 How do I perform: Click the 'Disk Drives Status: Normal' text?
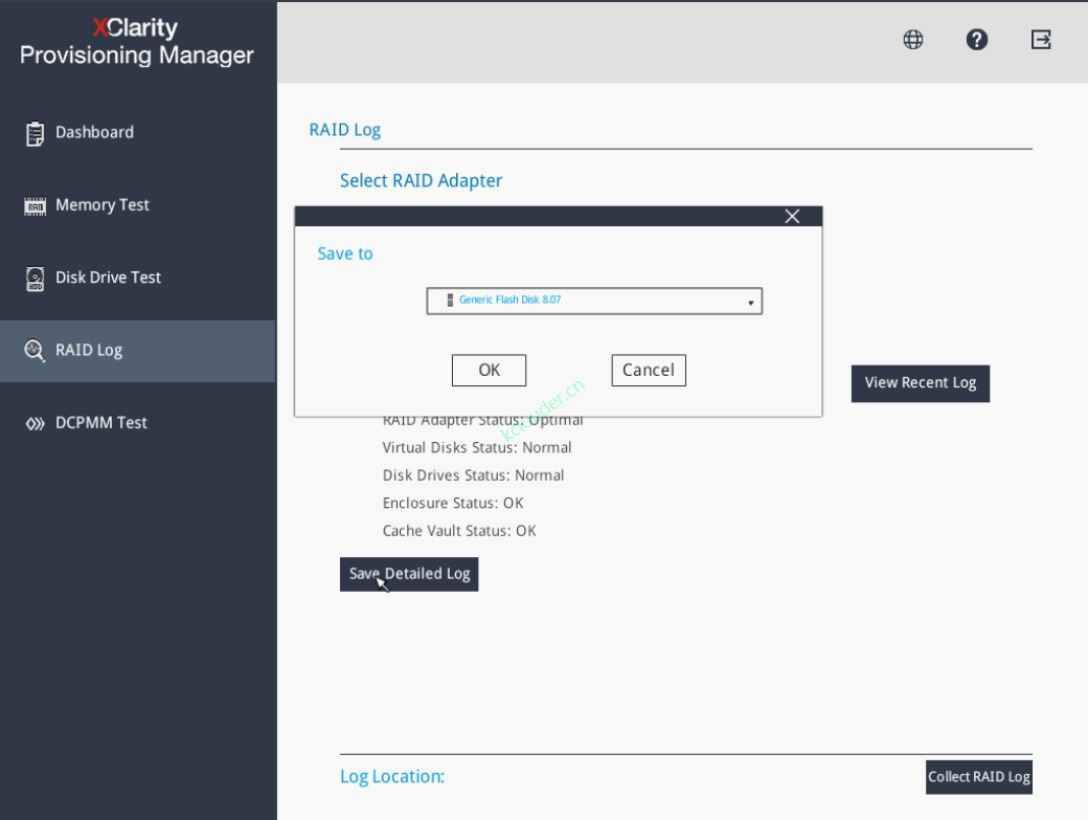point(473,476)
